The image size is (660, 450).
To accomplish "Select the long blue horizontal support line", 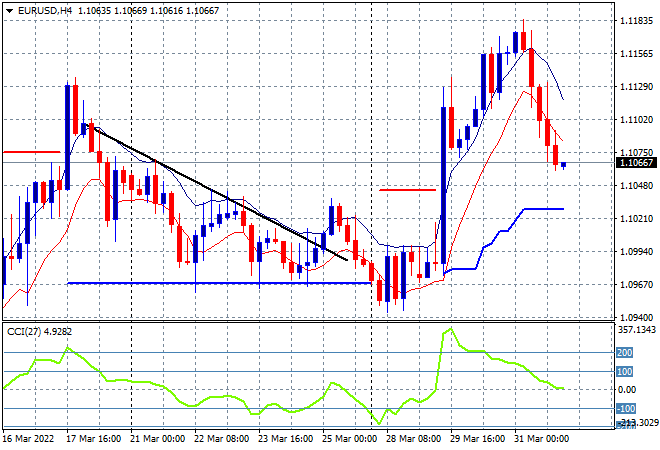I will tap(219, 283).
